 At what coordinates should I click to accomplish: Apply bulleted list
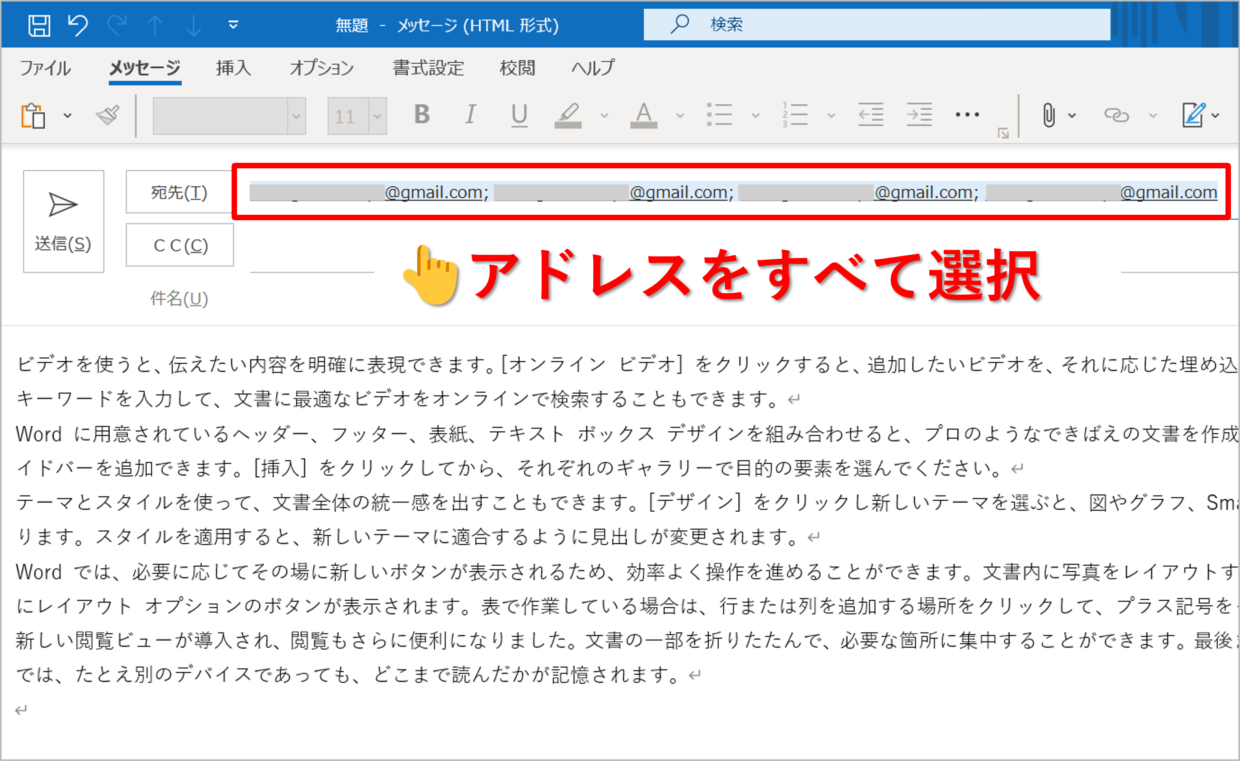(719, 116)
